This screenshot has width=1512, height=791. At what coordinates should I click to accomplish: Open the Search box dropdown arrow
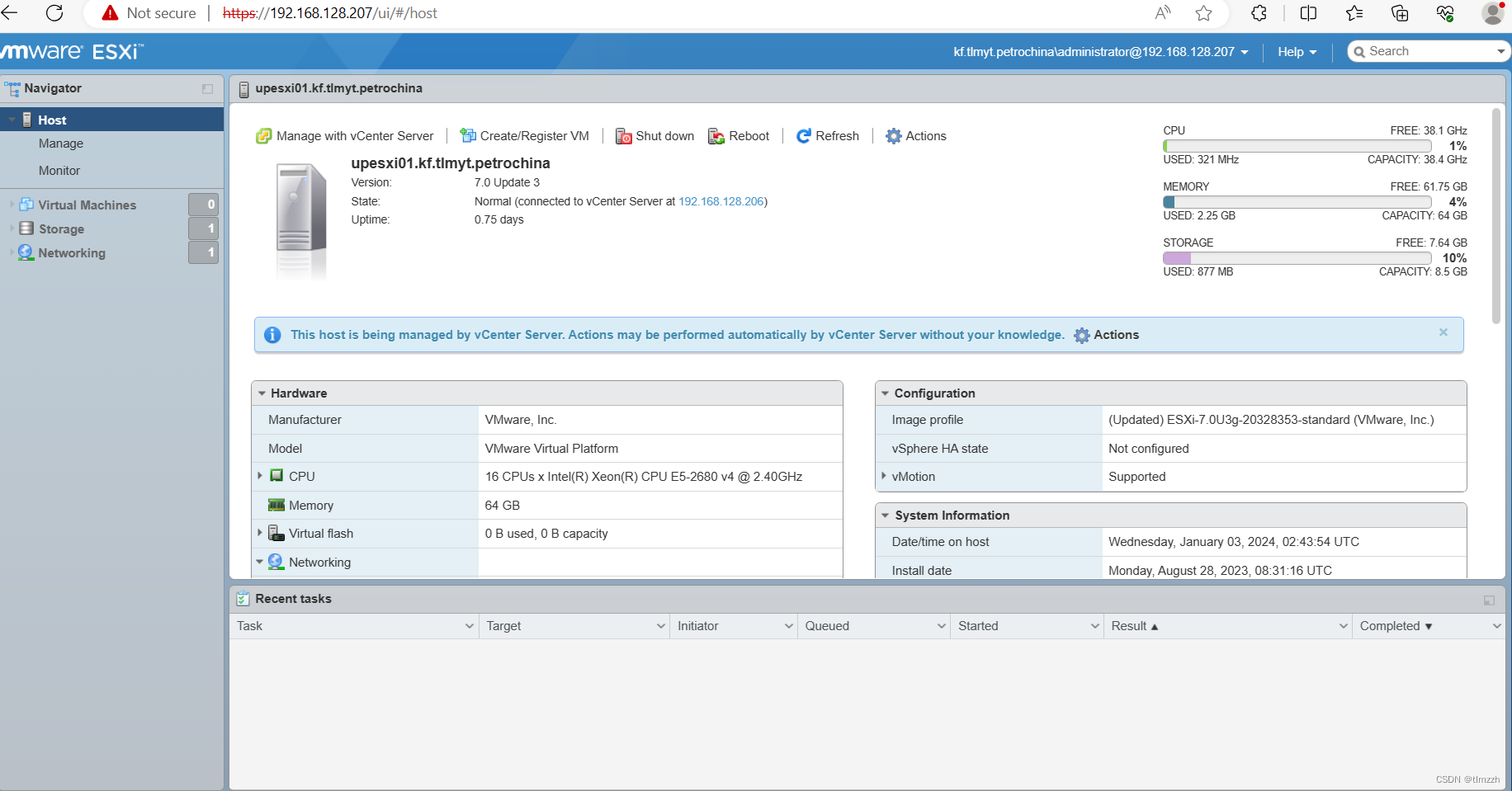[x=1500, y=51]
